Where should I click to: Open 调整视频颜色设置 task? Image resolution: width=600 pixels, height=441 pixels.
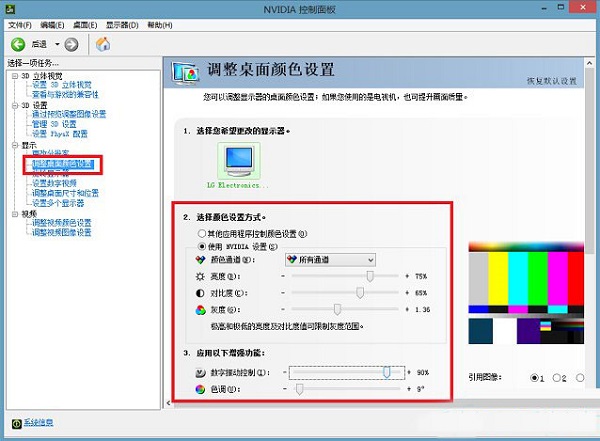point(62,223)
